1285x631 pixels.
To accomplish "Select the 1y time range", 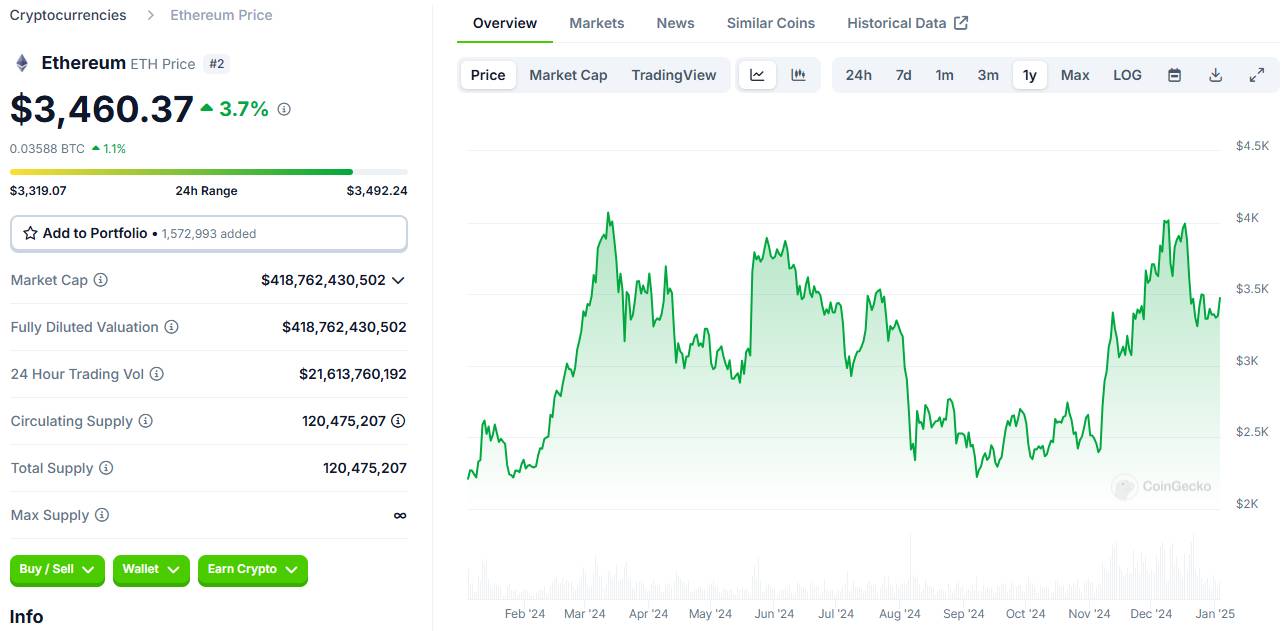I will (x=1030, y=75).
